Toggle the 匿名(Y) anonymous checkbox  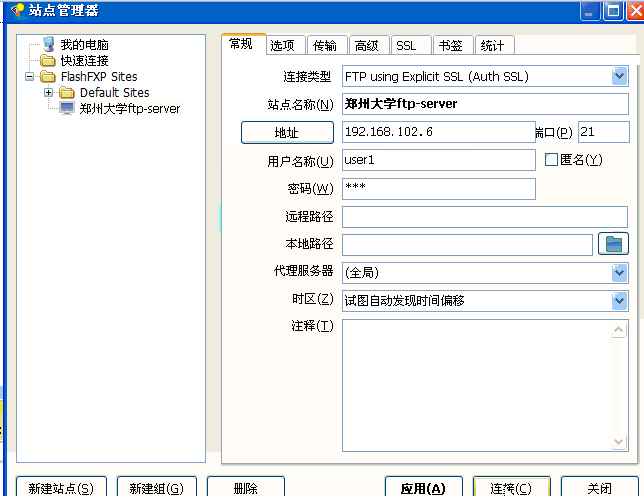pos(551,159)
